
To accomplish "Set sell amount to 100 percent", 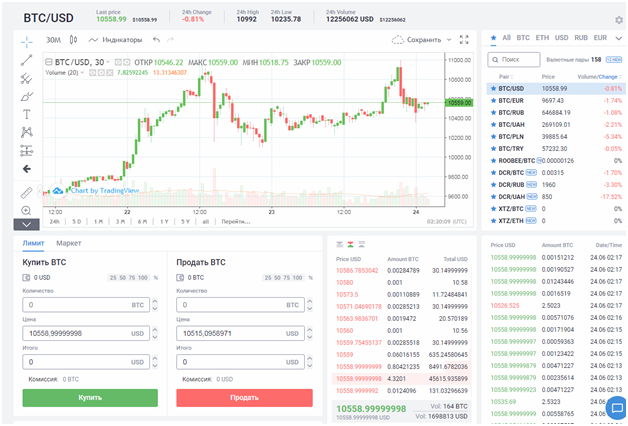I will pyautogui.click(x=298, y=277).
